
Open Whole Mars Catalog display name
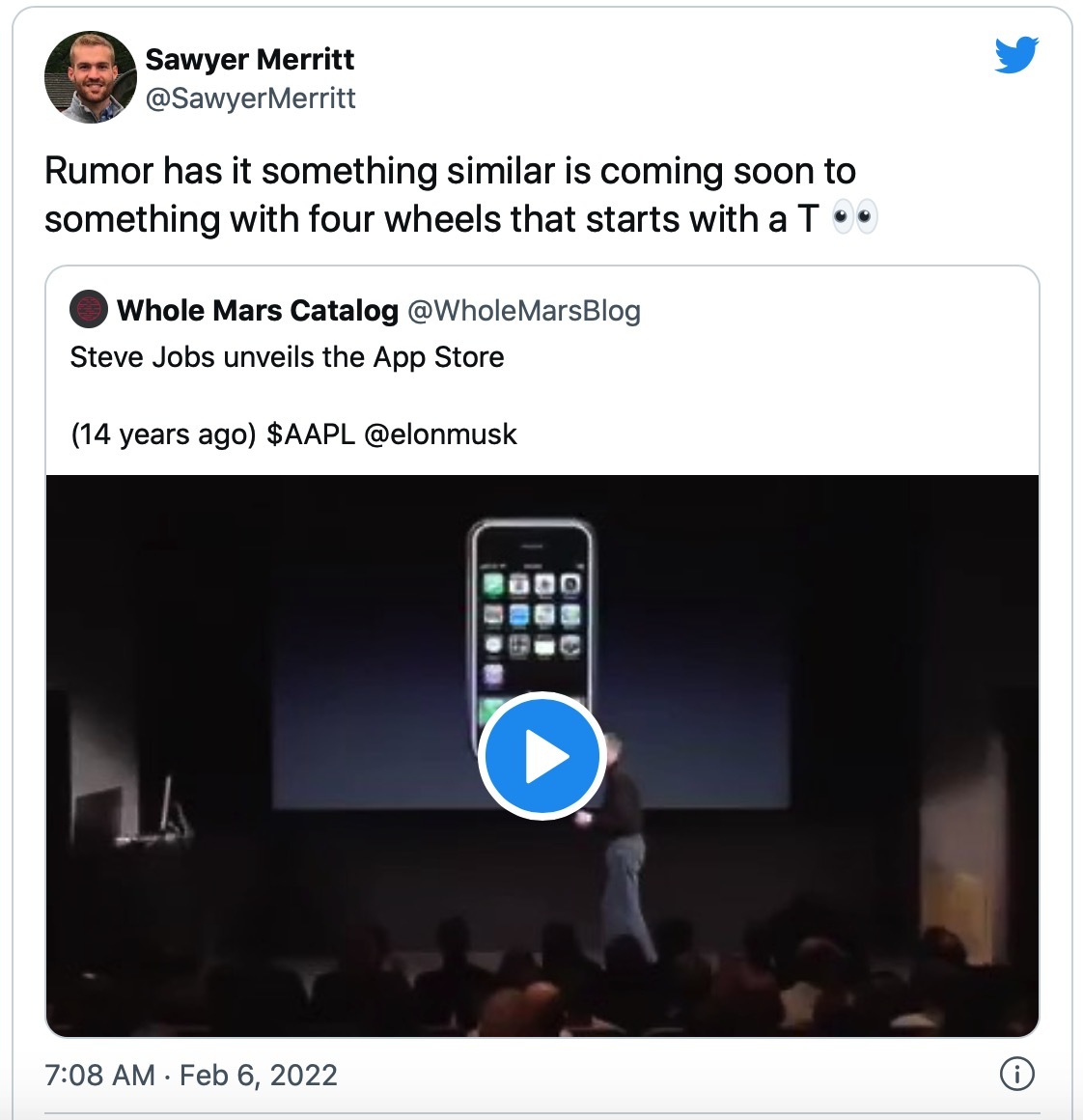click(x=258, y=311)
